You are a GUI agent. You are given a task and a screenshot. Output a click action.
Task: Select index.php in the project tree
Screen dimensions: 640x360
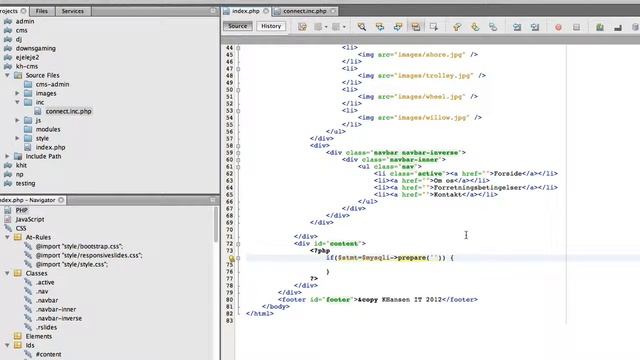51,147
